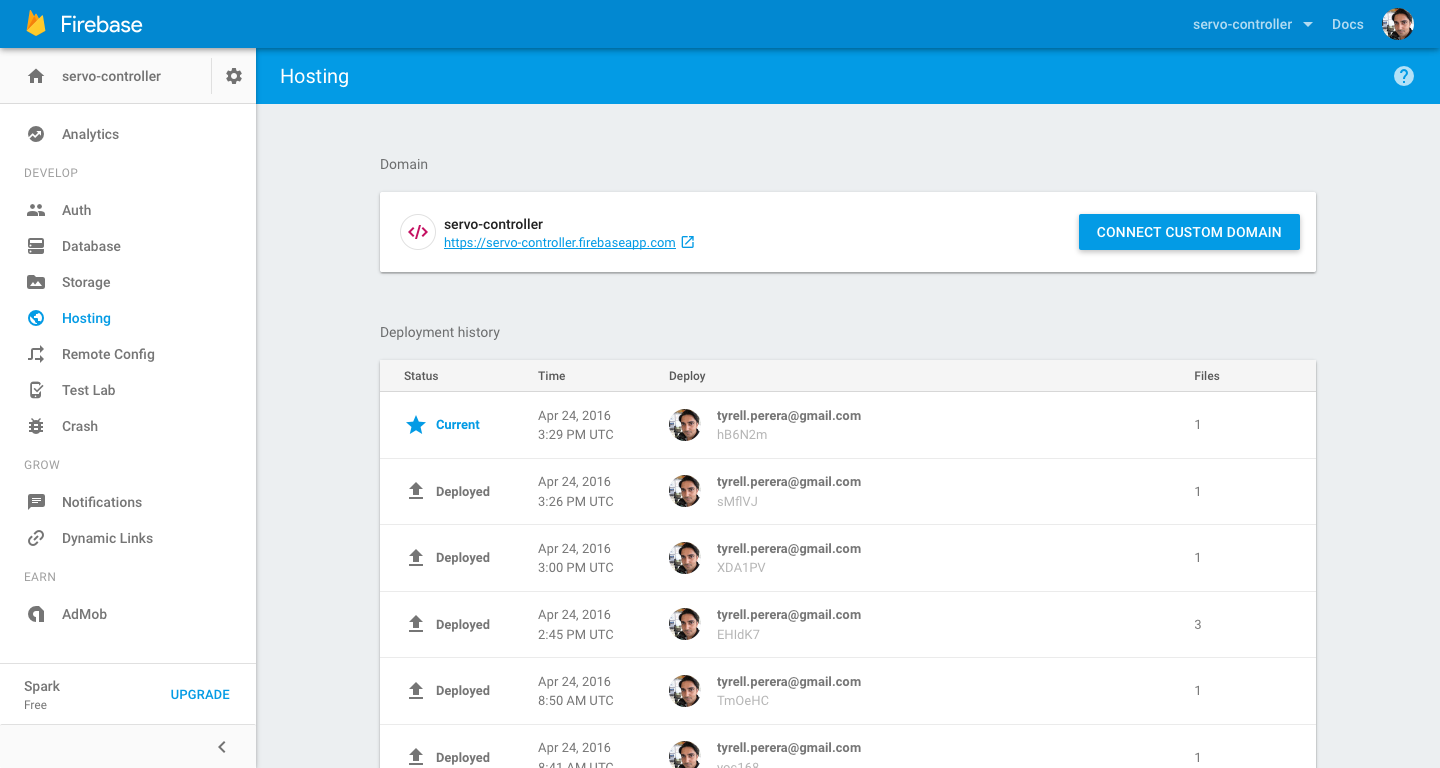
Task: Click the Storage folder-image icon
Action: coord(36,282)
